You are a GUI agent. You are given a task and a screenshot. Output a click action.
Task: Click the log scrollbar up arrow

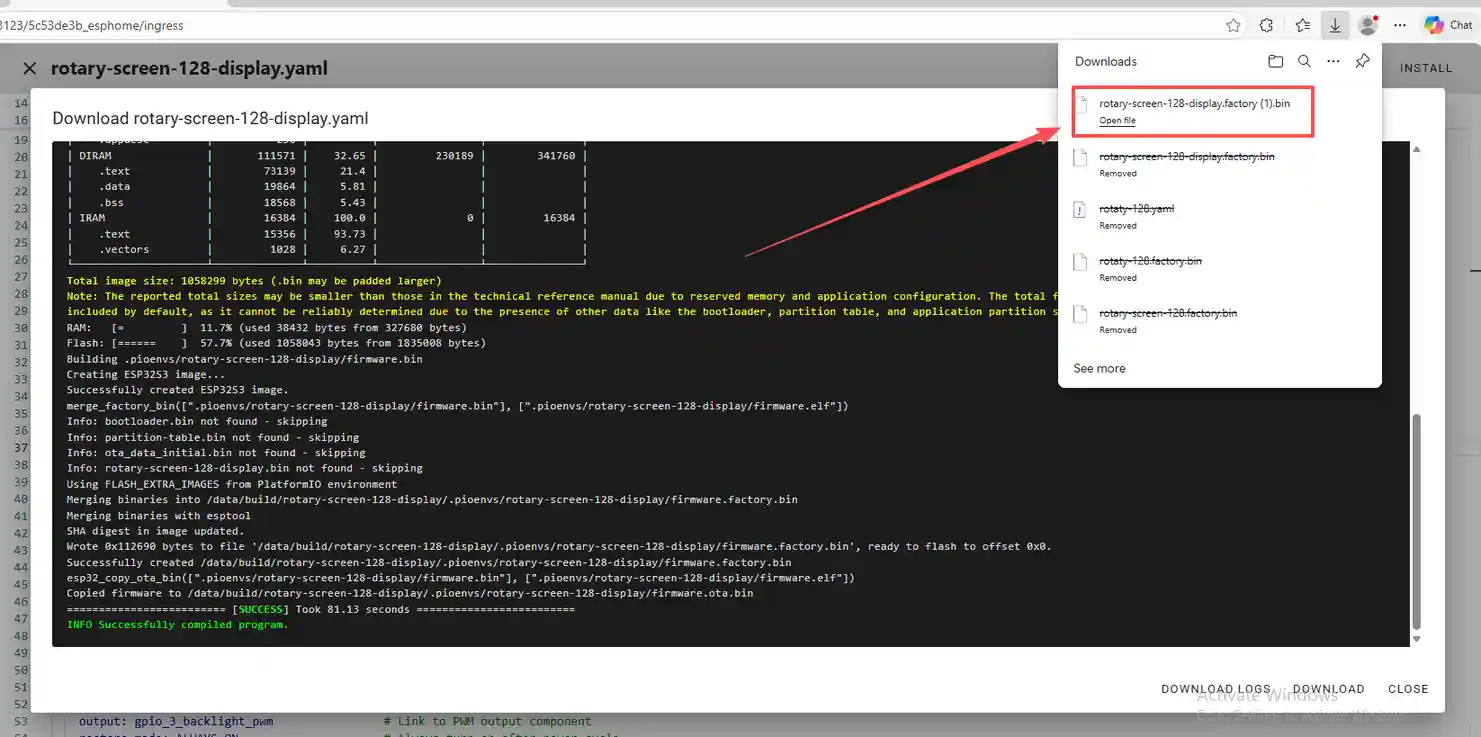click(x=1416, y=149)
